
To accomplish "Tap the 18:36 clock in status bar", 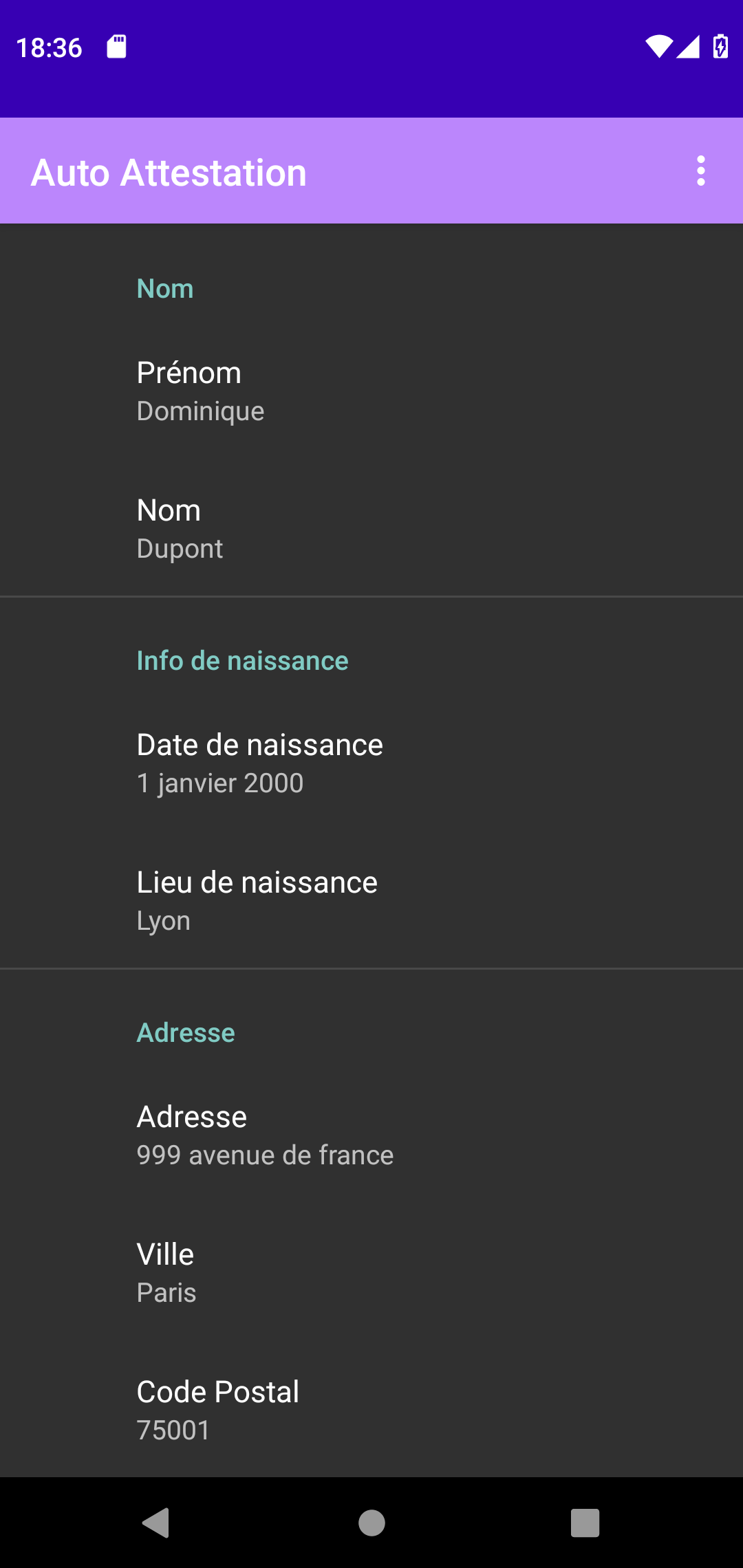I will coord(49,47).
